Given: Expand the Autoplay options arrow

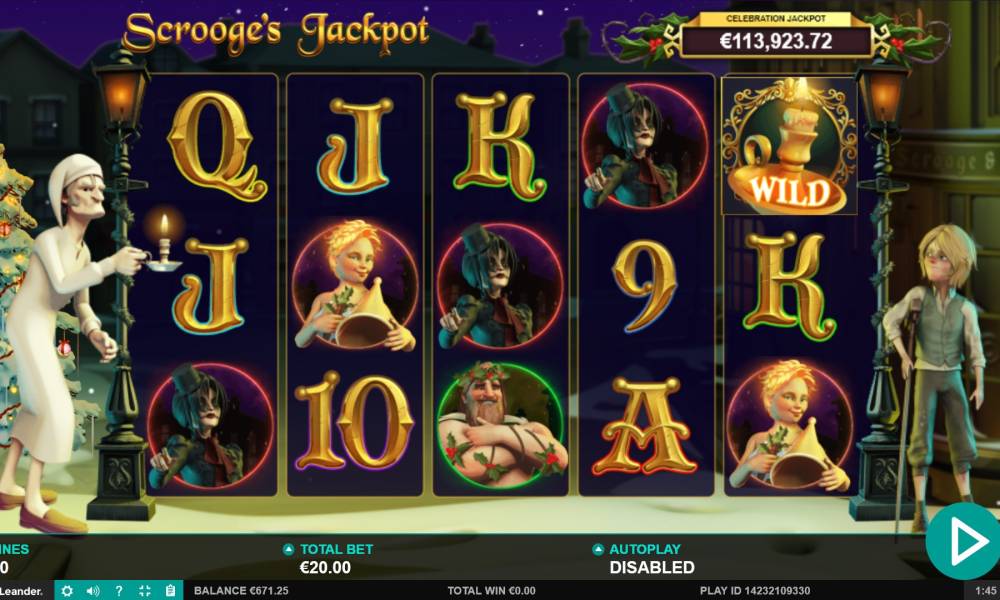Looking at the screenshot, I should [598, 549].
